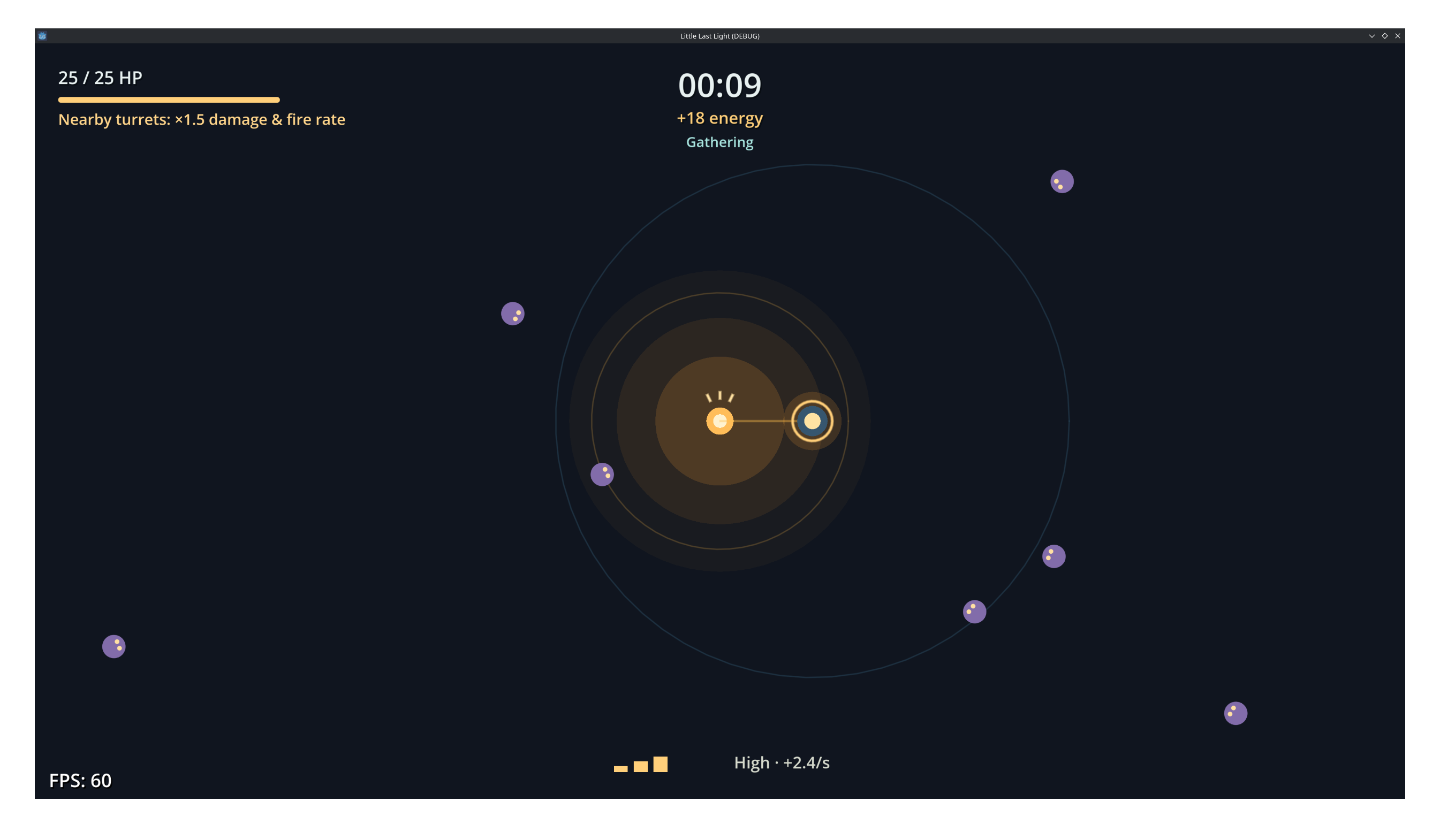Click the purple orb just outside the outer ring, lower right
This screenshot has height=840, width=1440.
(1054, 556)
